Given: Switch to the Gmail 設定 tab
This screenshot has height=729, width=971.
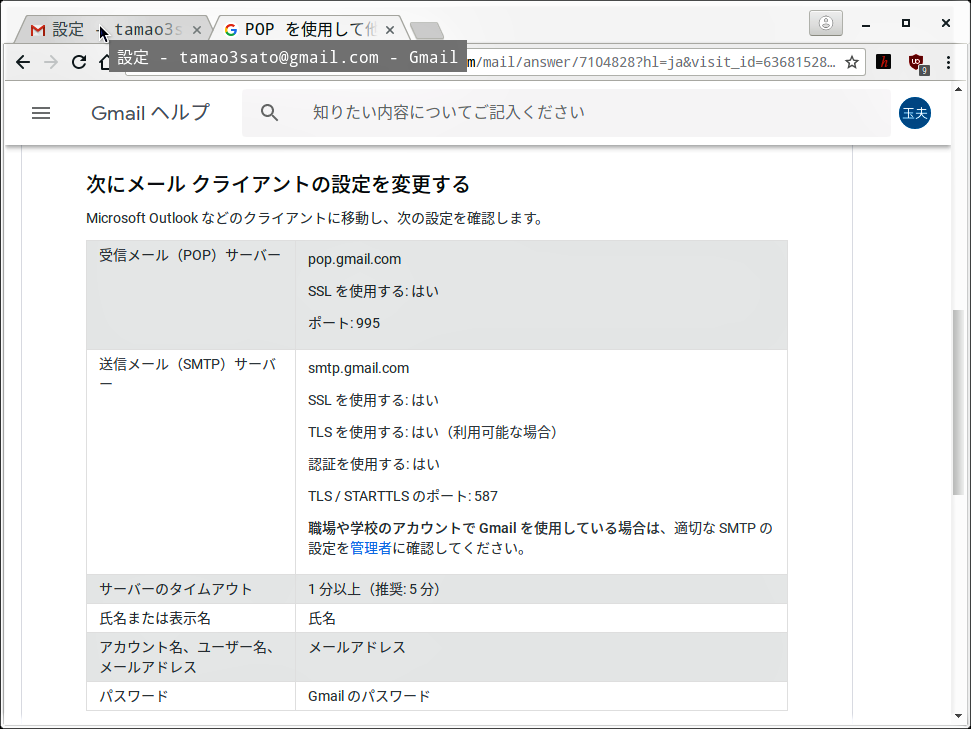Looking at the screenshot, I should tap(115, 29).
